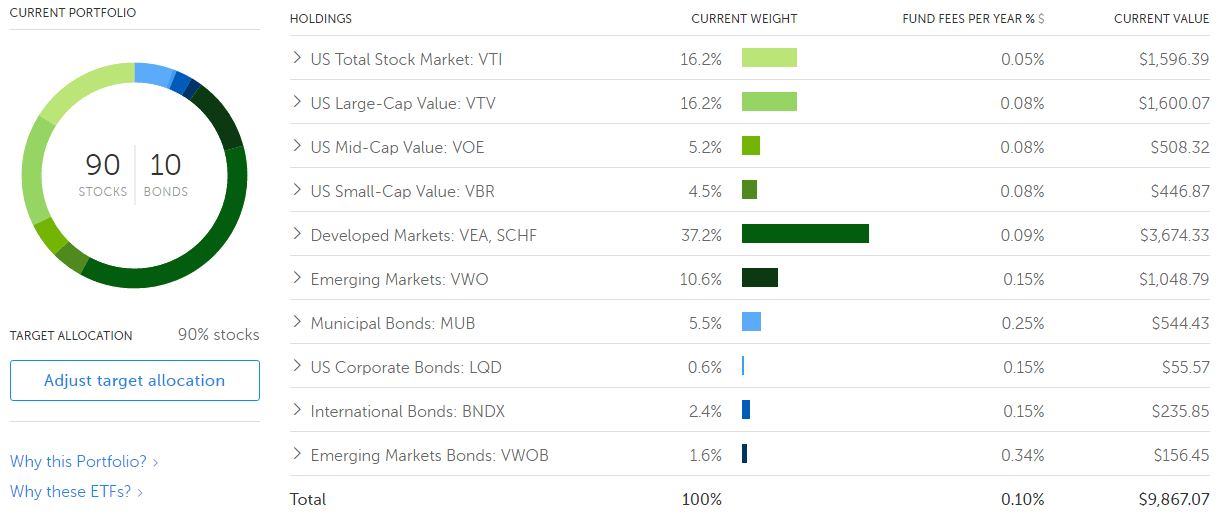Expand the US Large-Cap Value: VTV holding
This screenshot has width=1223, height=514.
(297, 102)
